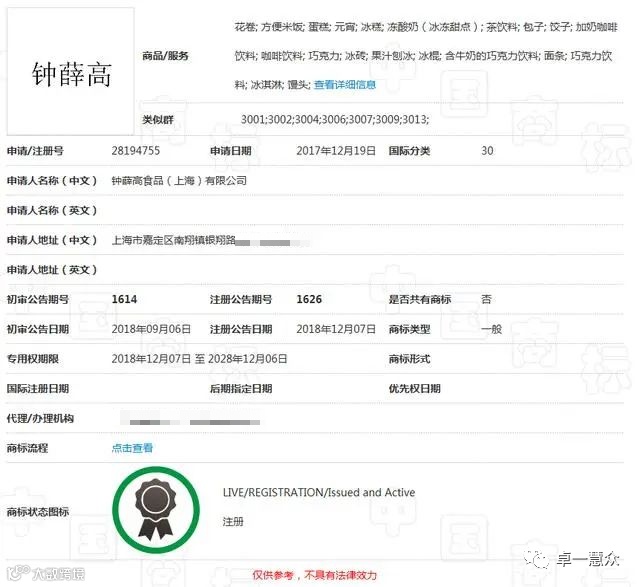Select the international class value 30
The height and width of the screenshot is (587, 640).
(487, 151)
